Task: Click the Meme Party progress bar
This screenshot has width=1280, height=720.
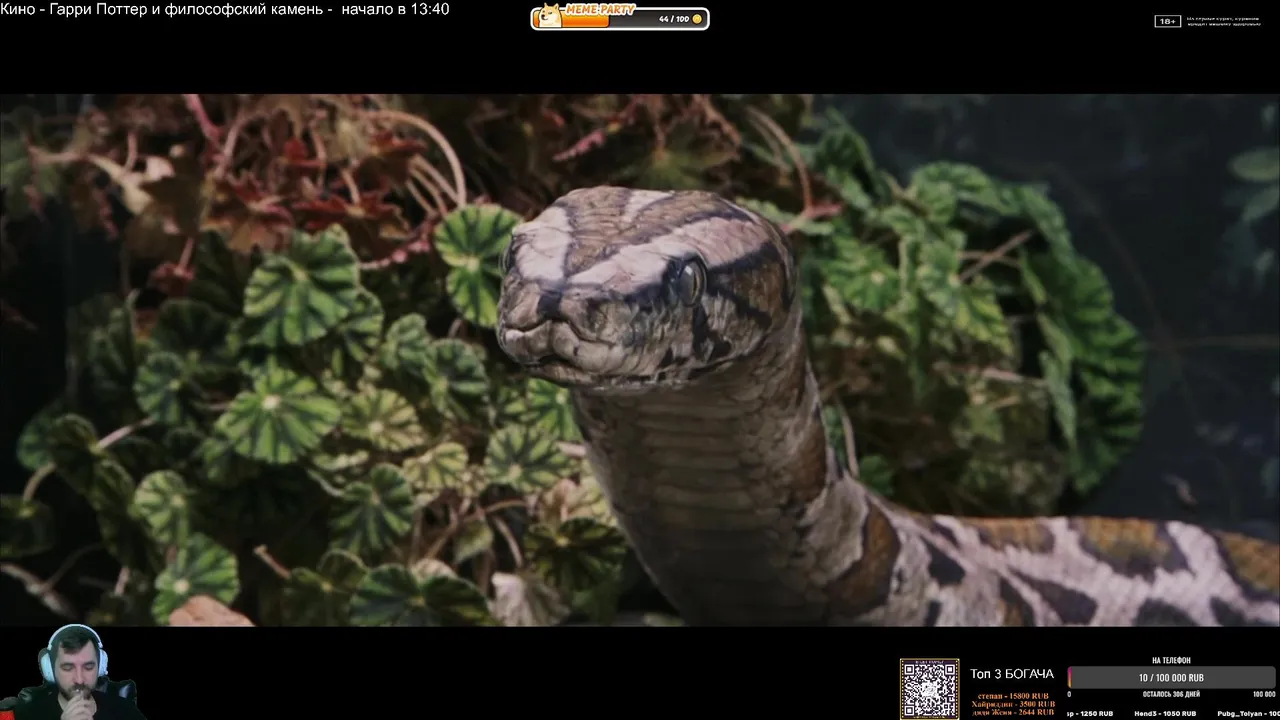Action: pyautogui.click(x=620, y=17)
